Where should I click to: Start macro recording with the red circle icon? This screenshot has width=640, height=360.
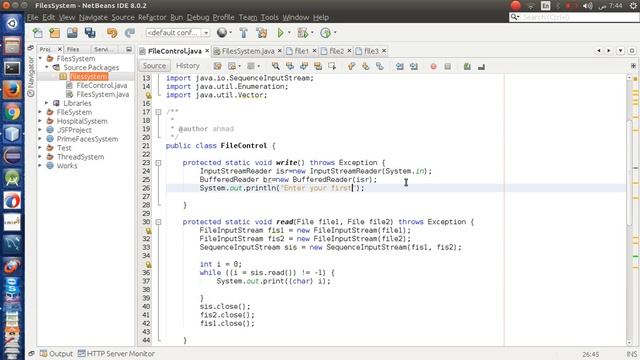click(433, 66)
